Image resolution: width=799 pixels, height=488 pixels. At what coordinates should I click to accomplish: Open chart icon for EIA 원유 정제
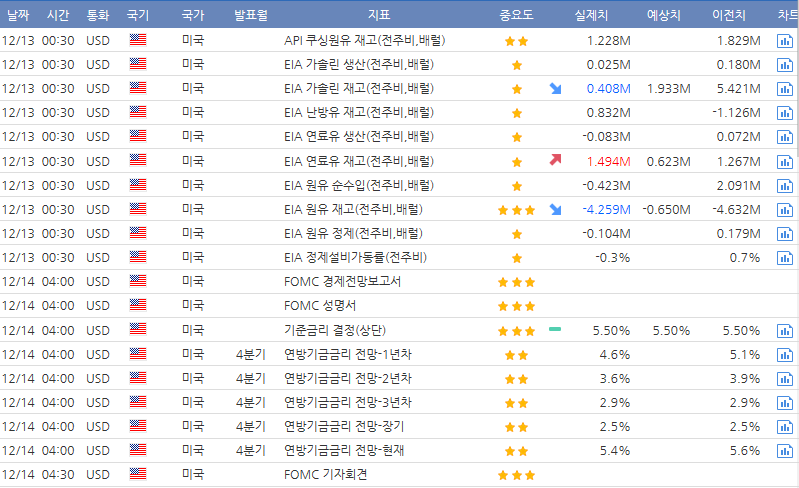point(785,233)
